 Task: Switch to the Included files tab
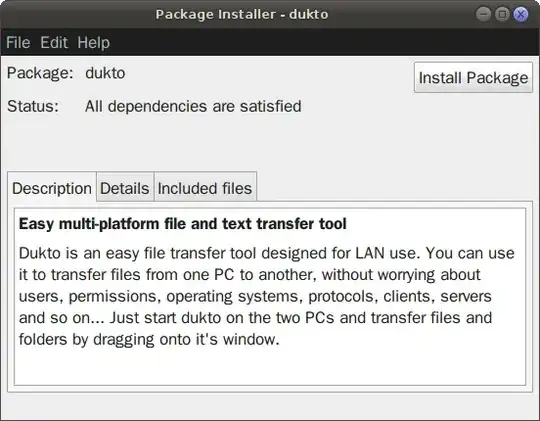[205, 188]
